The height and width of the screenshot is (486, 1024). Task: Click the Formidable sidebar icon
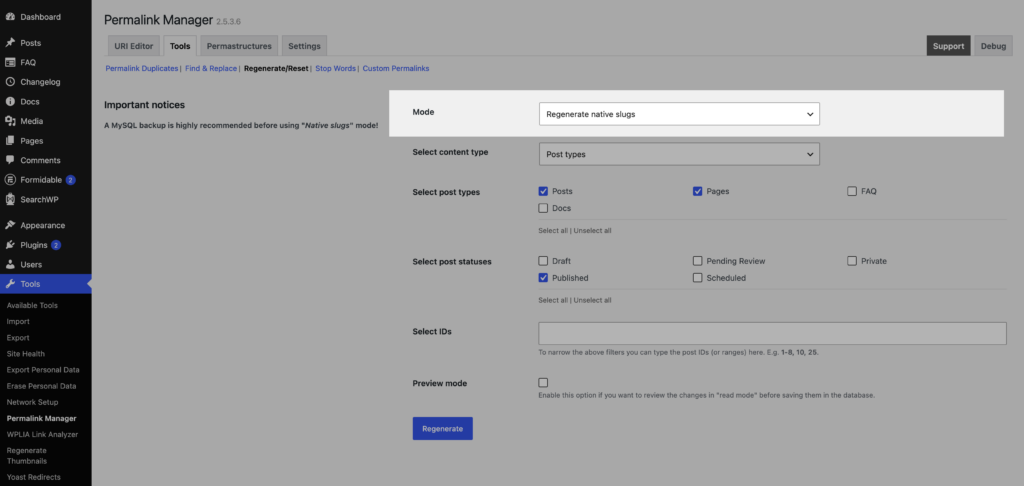point(10,180)
